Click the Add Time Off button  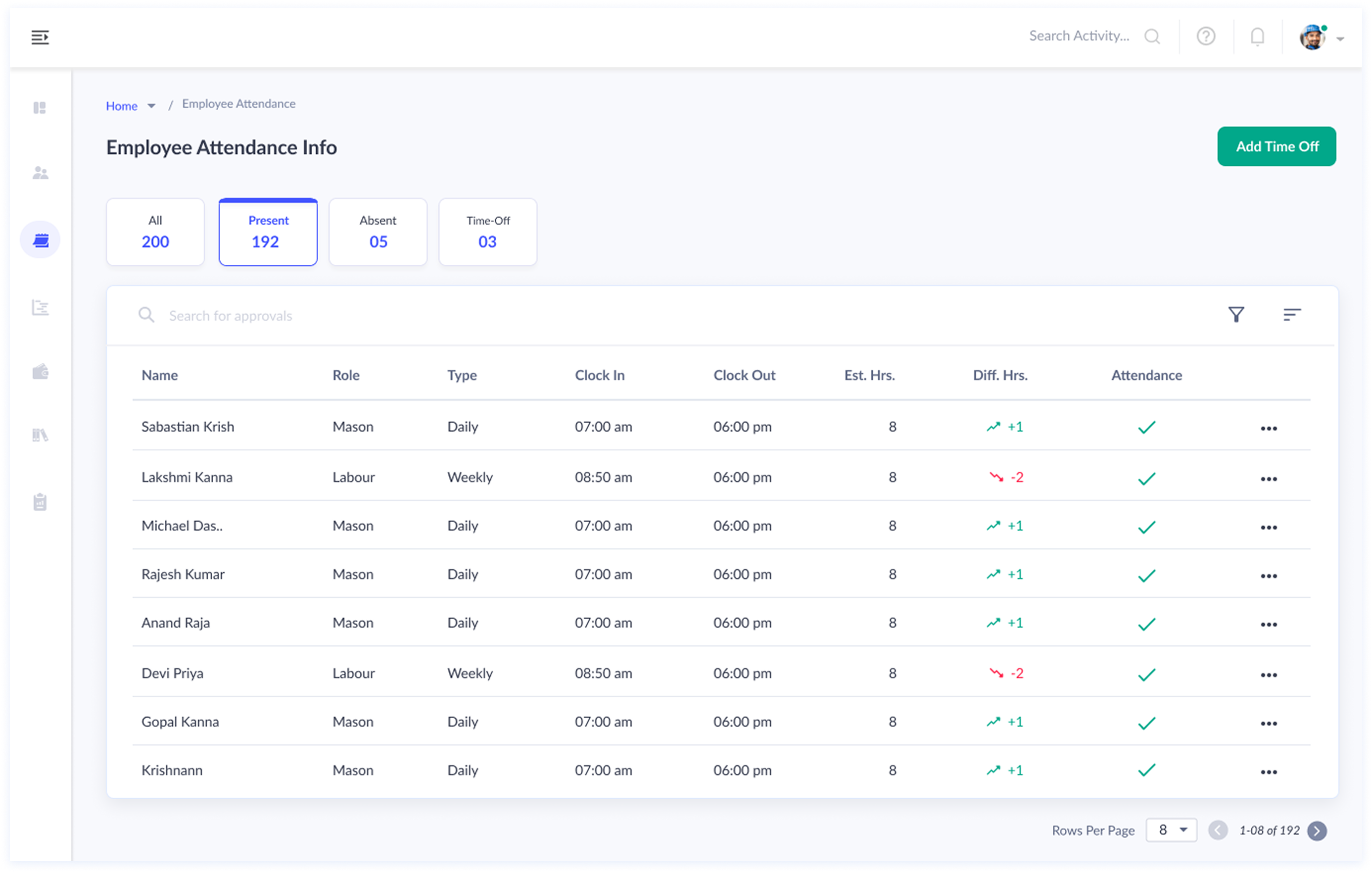click(1277, 146)
